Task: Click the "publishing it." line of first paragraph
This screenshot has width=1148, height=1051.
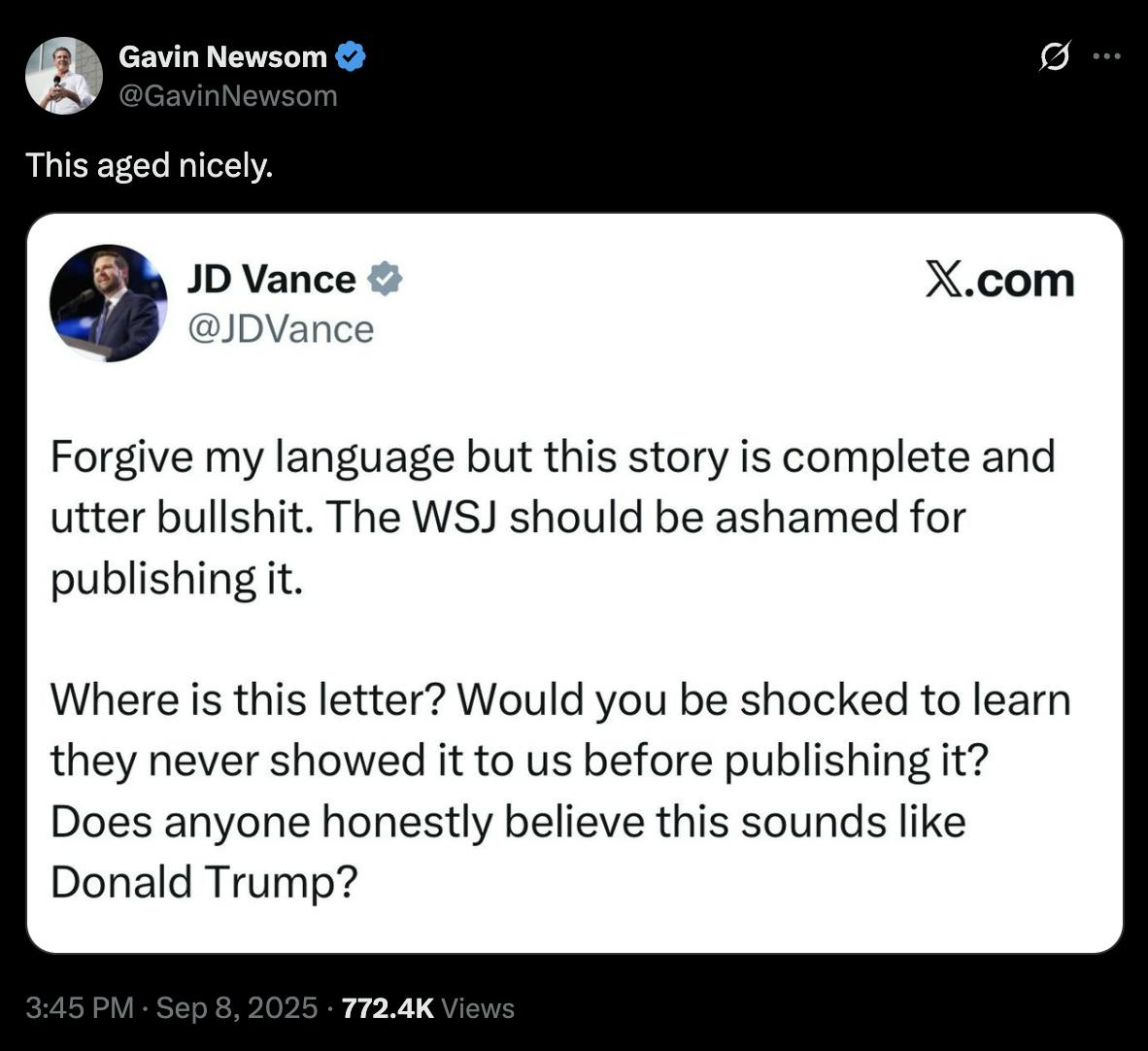Action: point(177,579)
